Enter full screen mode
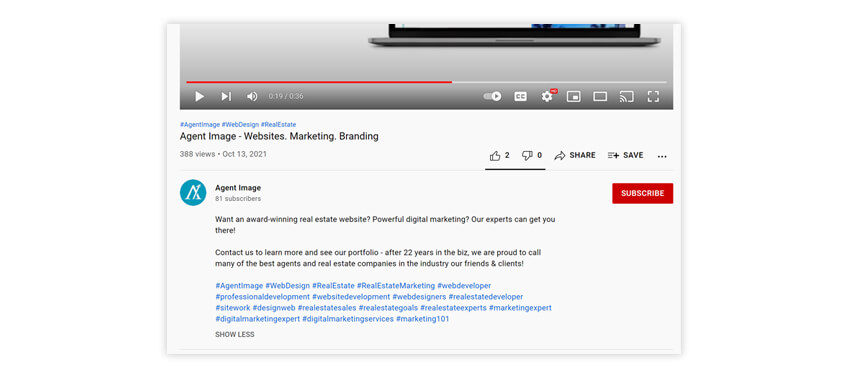The height and width of the screenshot is (377, 848). point(653,96)
